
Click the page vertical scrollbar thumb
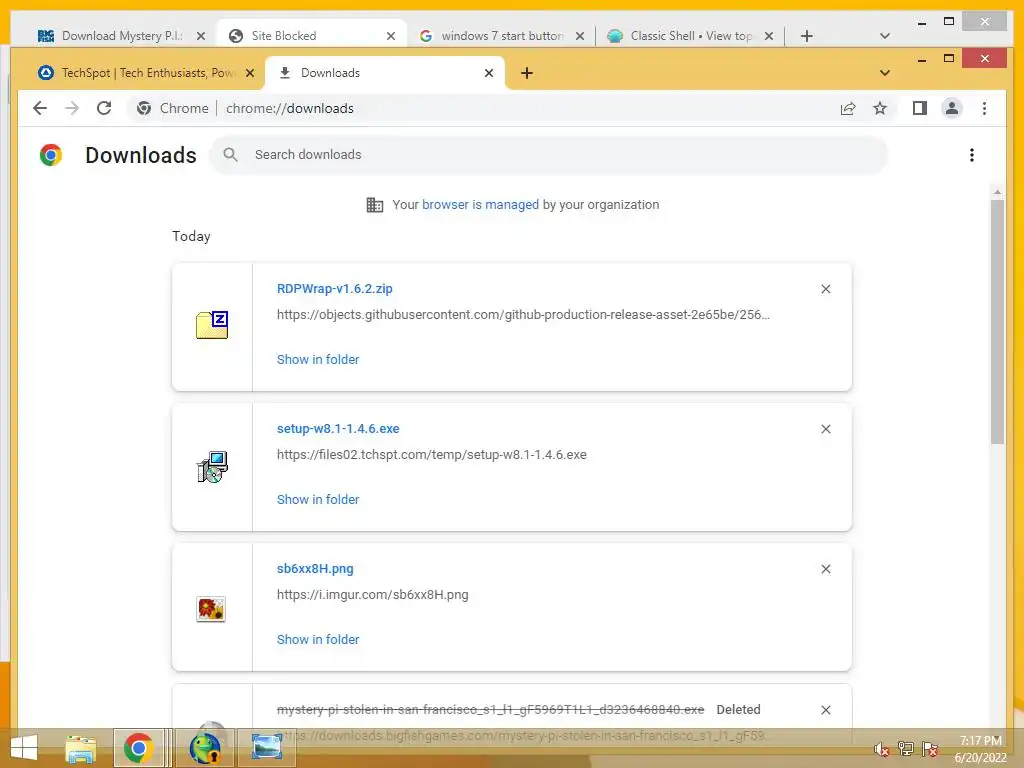(x=997, y=321)
